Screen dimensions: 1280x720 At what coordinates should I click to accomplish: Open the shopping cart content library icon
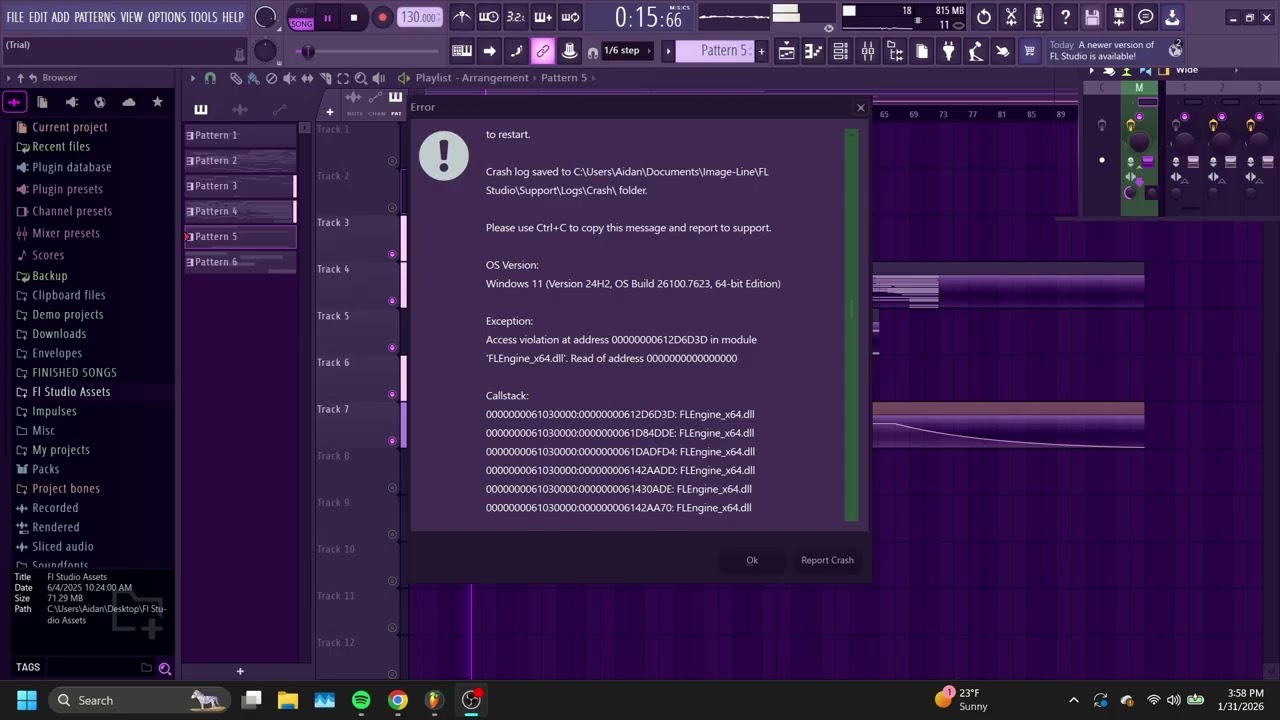click(1029, 51)
